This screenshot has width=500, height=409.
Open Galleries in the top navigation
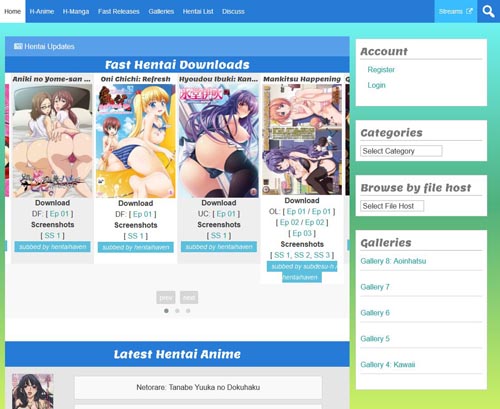pyautogui.click(x=161, y=11)
